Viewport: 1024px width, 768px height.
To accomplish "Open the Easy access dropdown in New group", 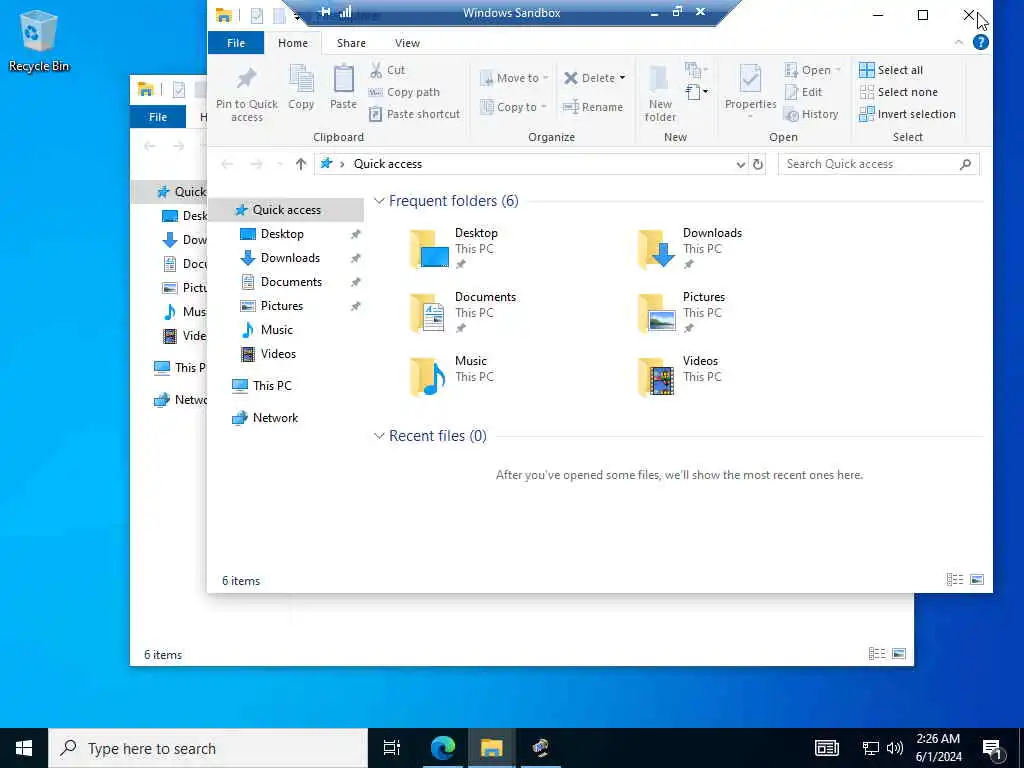I will 697,91.
